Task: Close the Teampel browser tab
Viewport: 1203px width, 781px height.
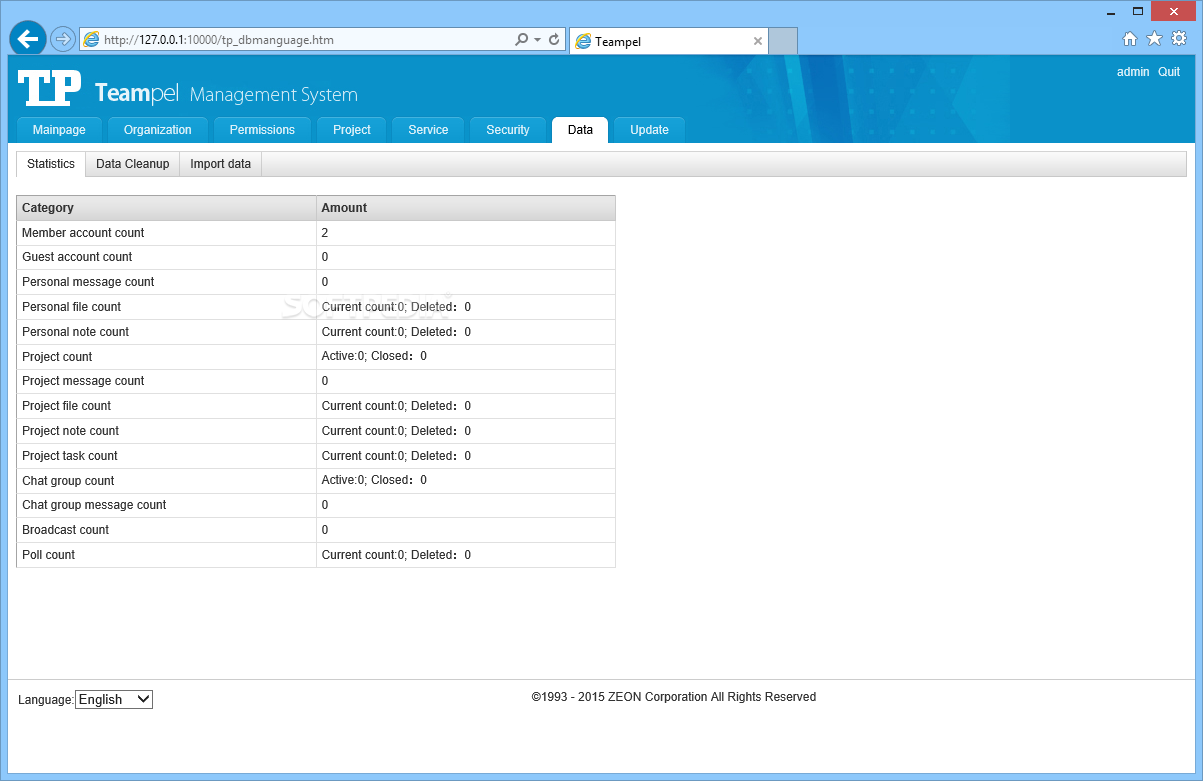Action: point(758,41)
